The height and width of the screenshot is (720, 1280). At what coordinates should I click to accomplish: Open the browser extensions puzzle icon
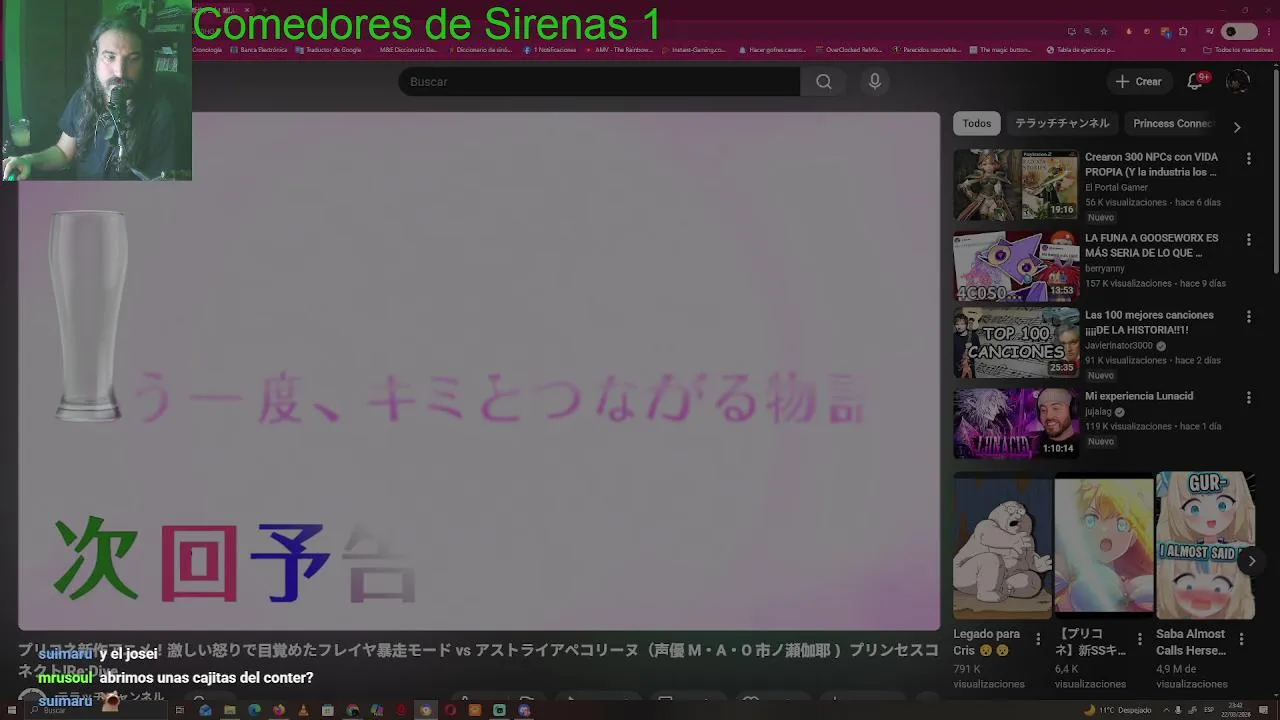[1183, 32]
